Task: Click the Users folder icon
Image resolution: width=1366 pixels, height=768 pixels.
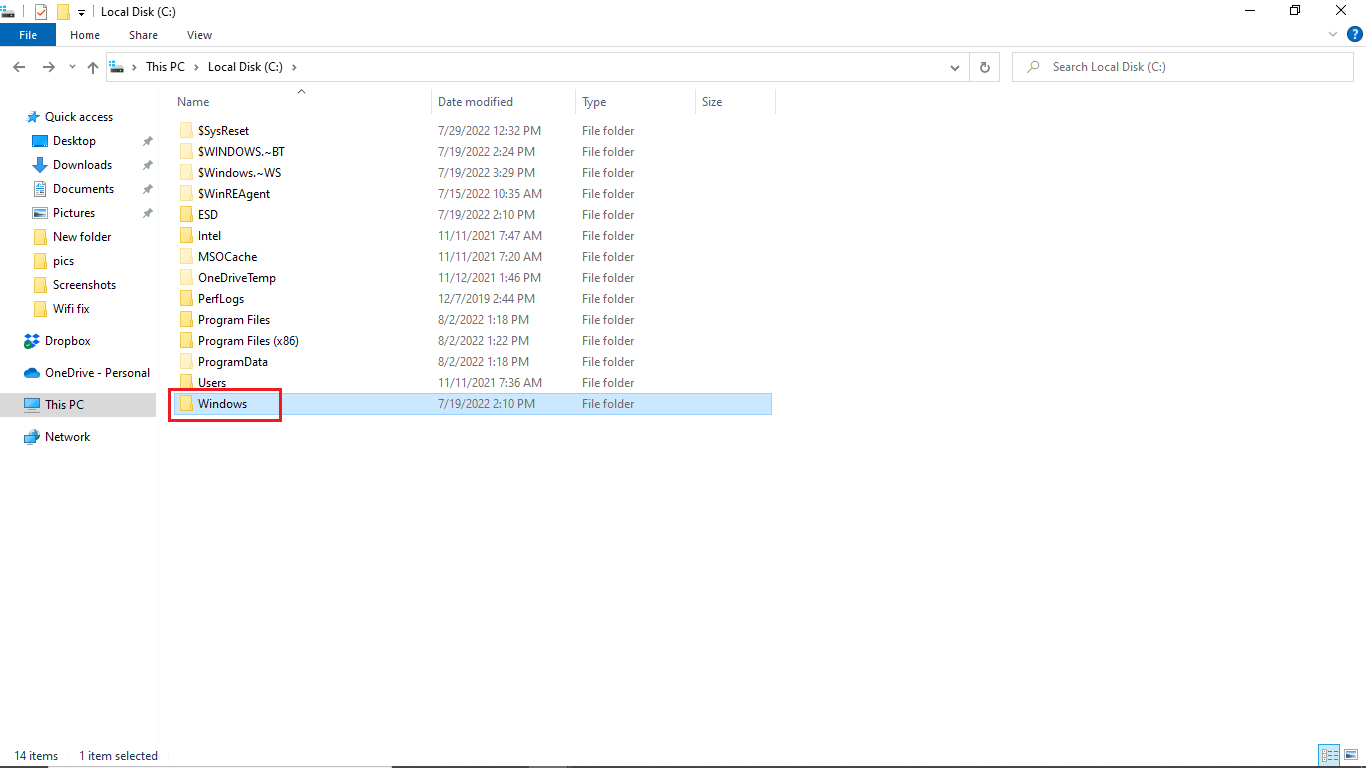Action: click(186, 383)
